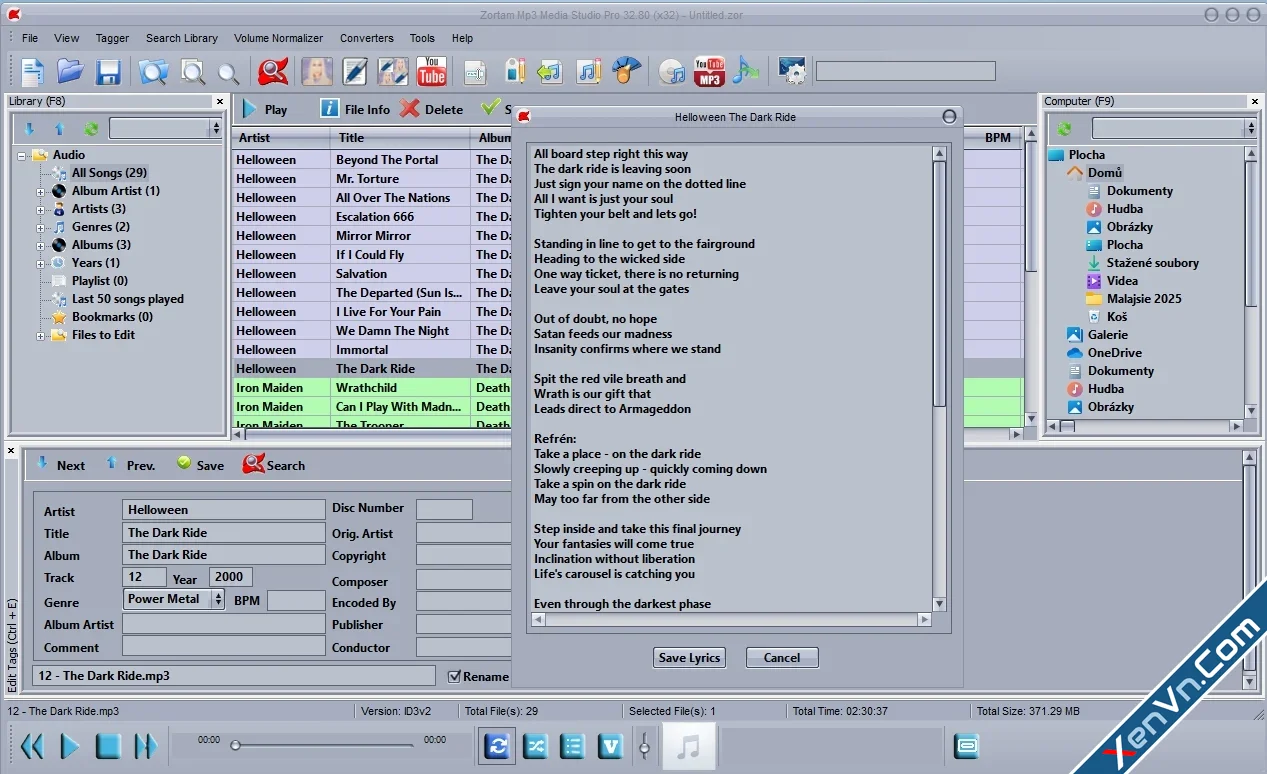Open the Genre Power Metal dropdown

pyautogui.click(x=217, y=599)
